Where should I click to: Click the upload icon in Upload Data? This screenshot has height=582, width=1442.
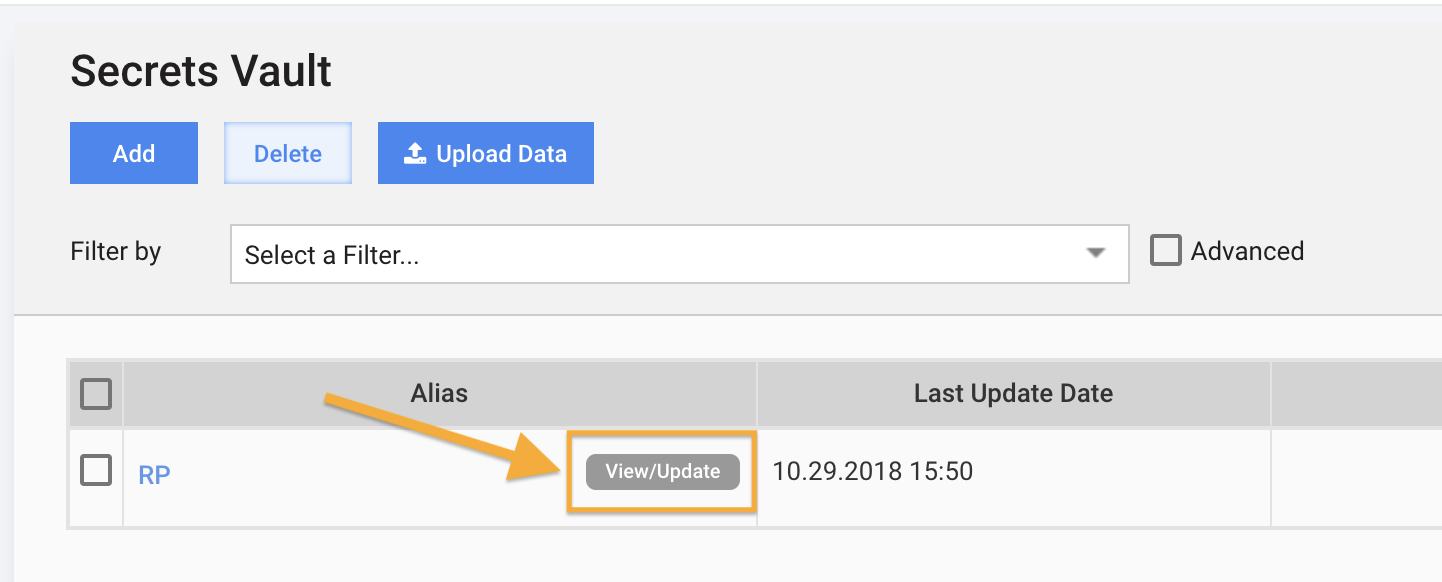[x=415, y=154]
